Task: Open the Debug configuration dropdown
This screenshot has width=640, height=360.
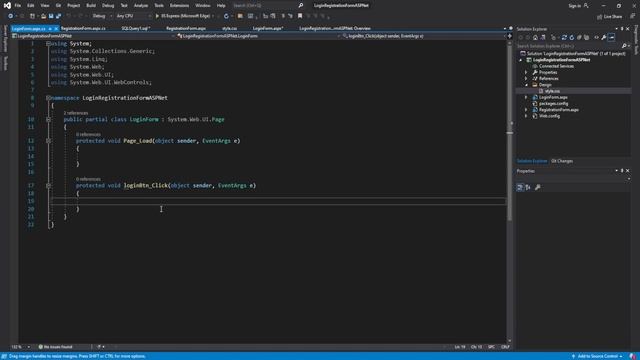Action: click(x=102, y=16)
